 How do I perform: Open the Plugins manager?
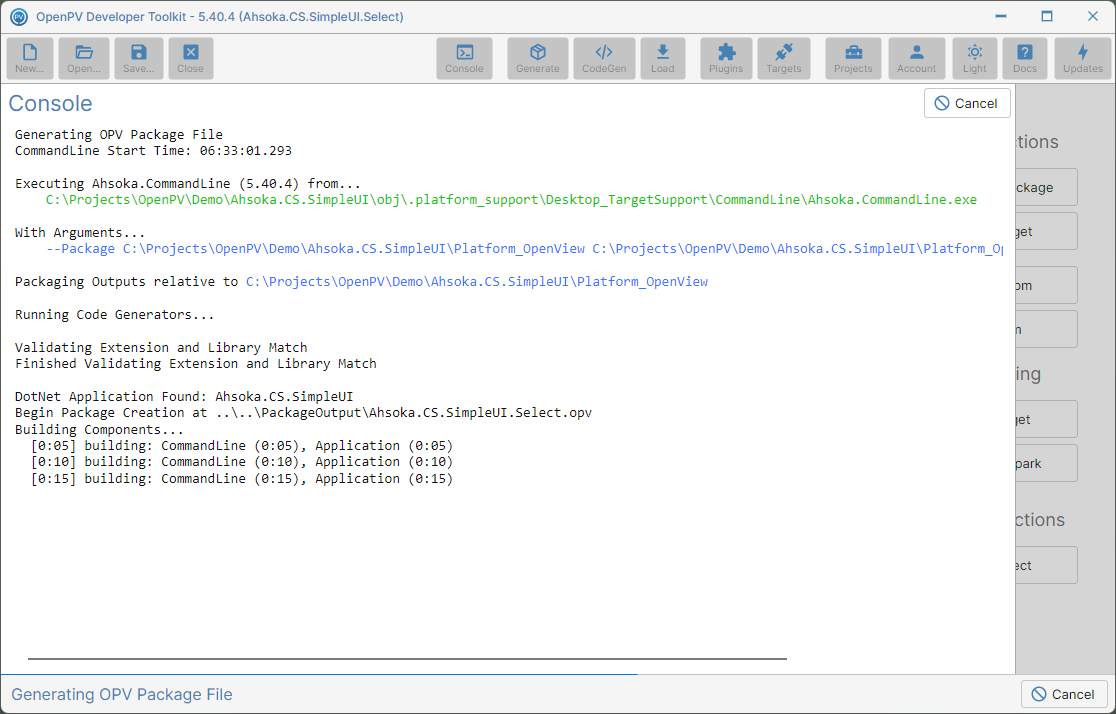[726, 58]
